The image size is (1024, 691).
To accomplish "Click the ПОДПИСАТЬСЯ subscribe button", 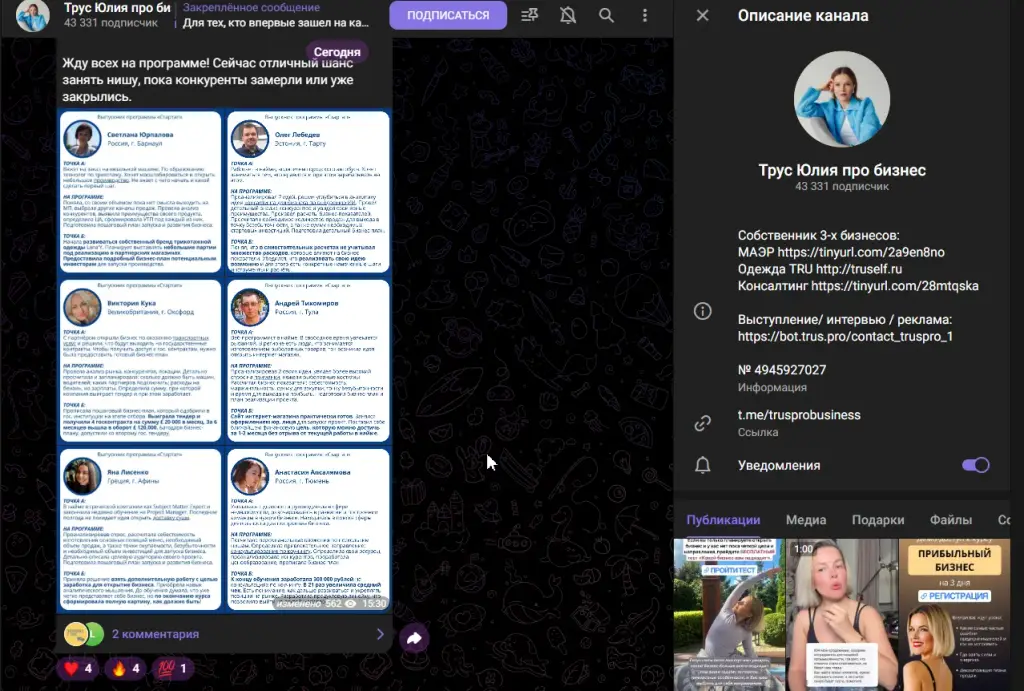I will pyautogui.click(x=448, y=15).
